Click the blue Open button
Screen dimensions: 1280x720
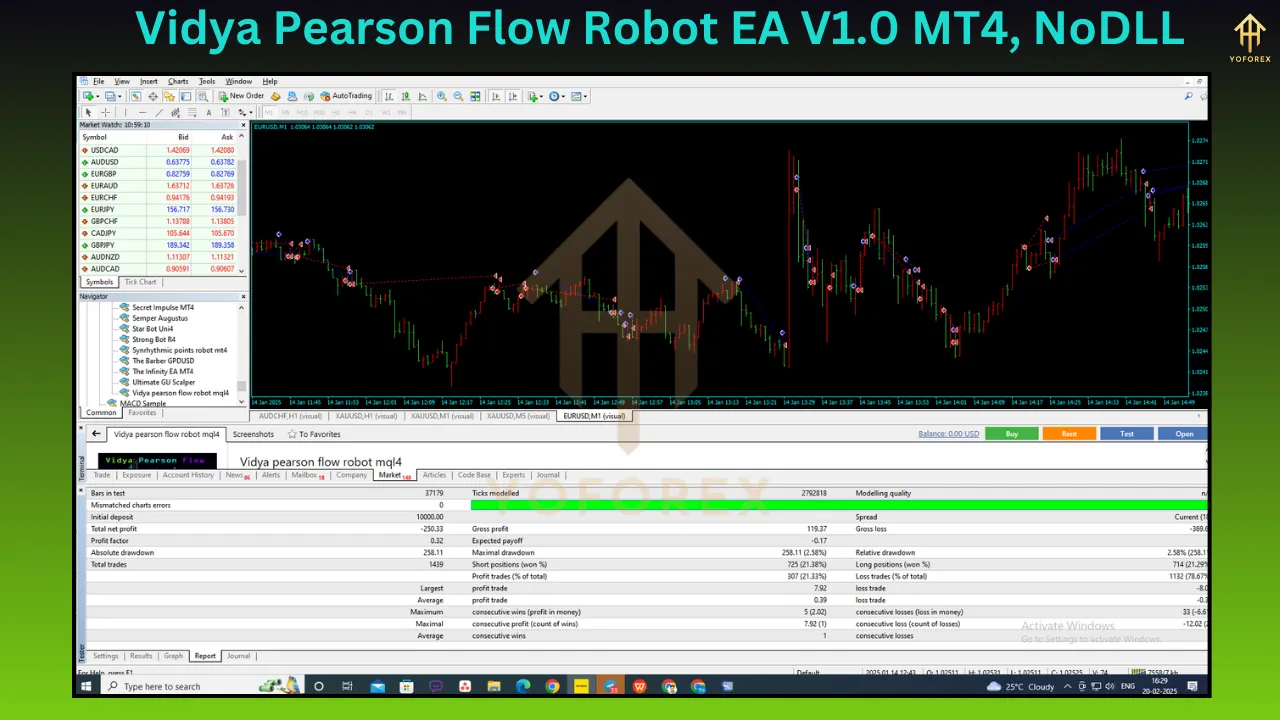click(x=1184, y=434)
